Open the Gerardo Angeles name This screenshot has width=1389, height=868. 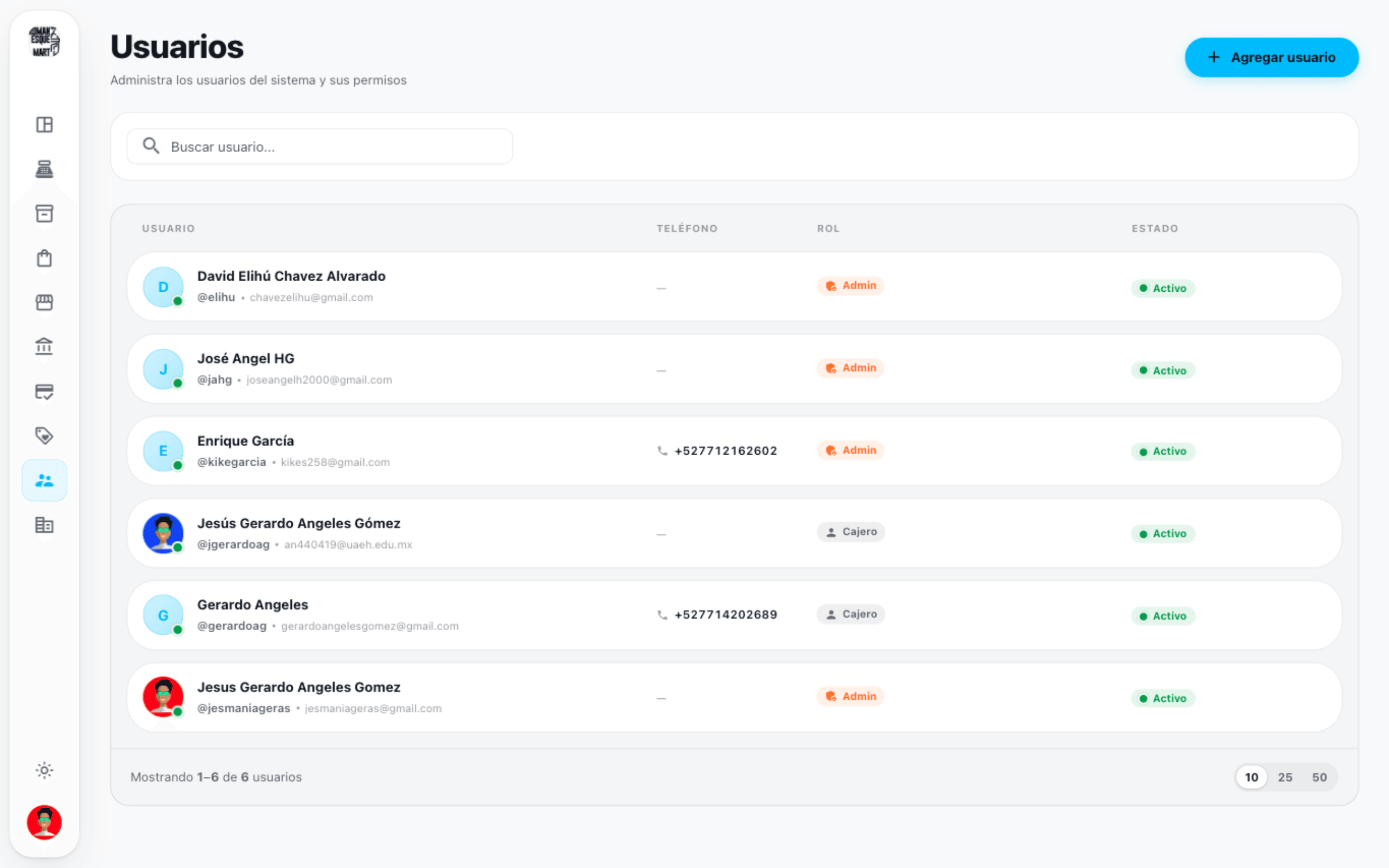[x=253, y=605]
